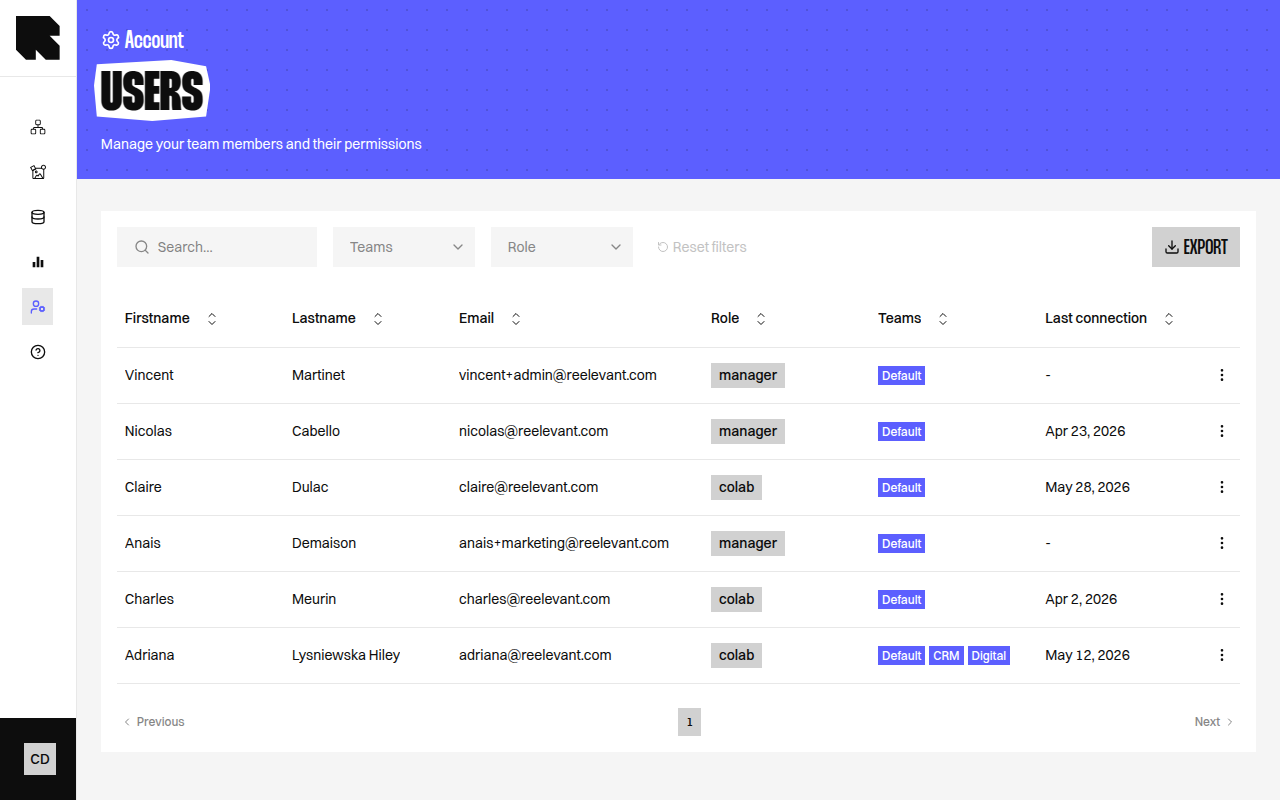Open actions menu for Adriana Lysniewska Hiley
This screenshot has width=1280, height=800.
pyautogui.click(x=1221, y=655)
